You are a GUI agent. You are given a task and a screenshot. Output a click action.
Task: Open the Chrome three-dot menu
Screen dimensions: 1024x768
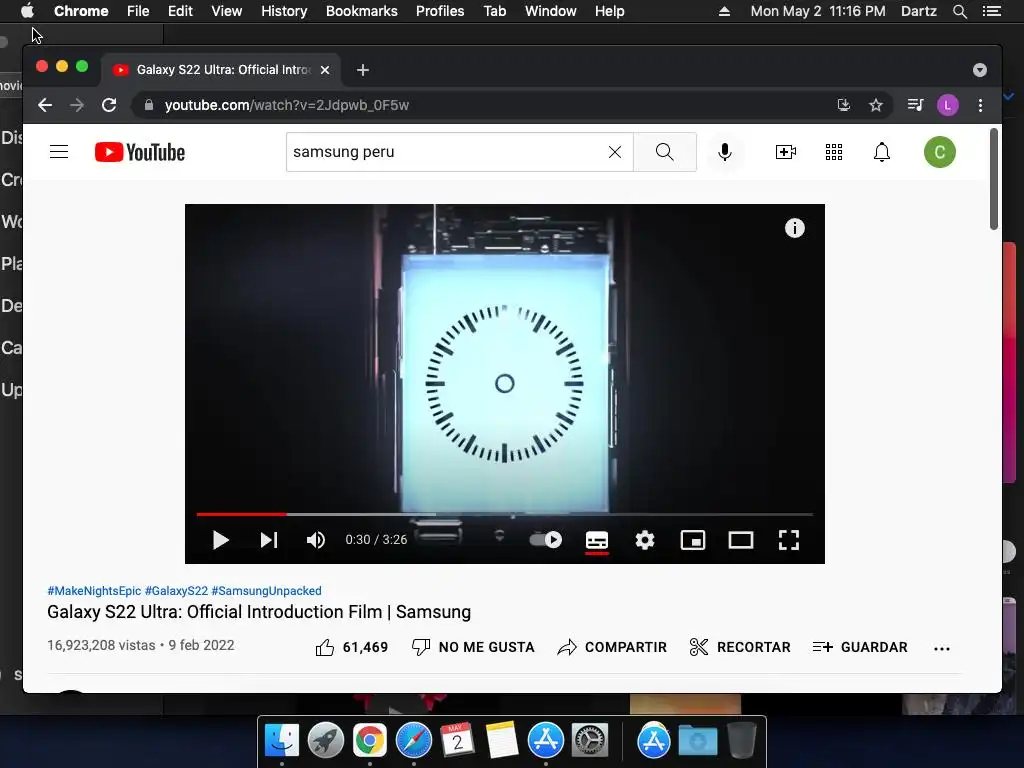[980, 105]
